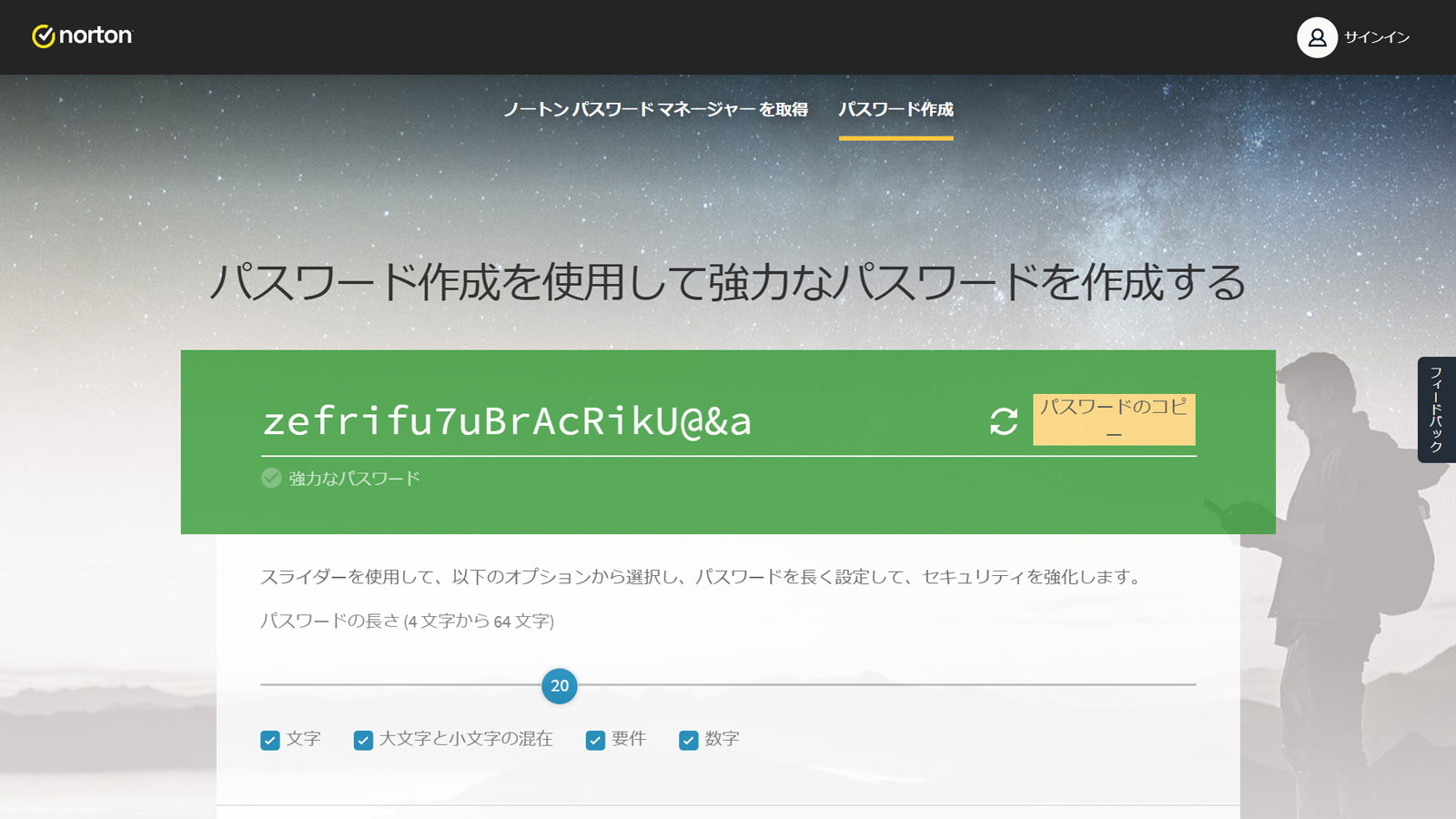Uncheck the 要件 checkbox
The width and height of the screenshot is (1456, 819).
595,740
